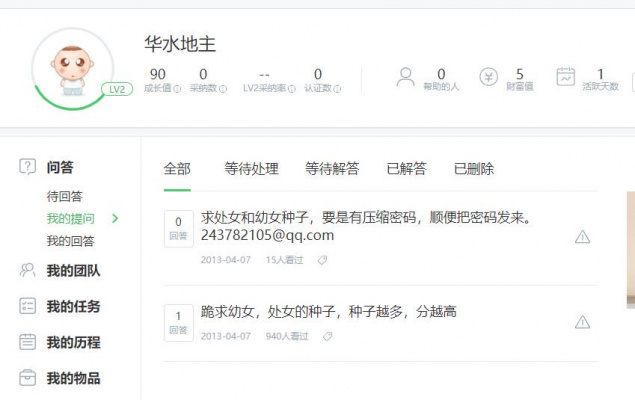
Task: Click the 财富值 value 5
Action: 520,74
